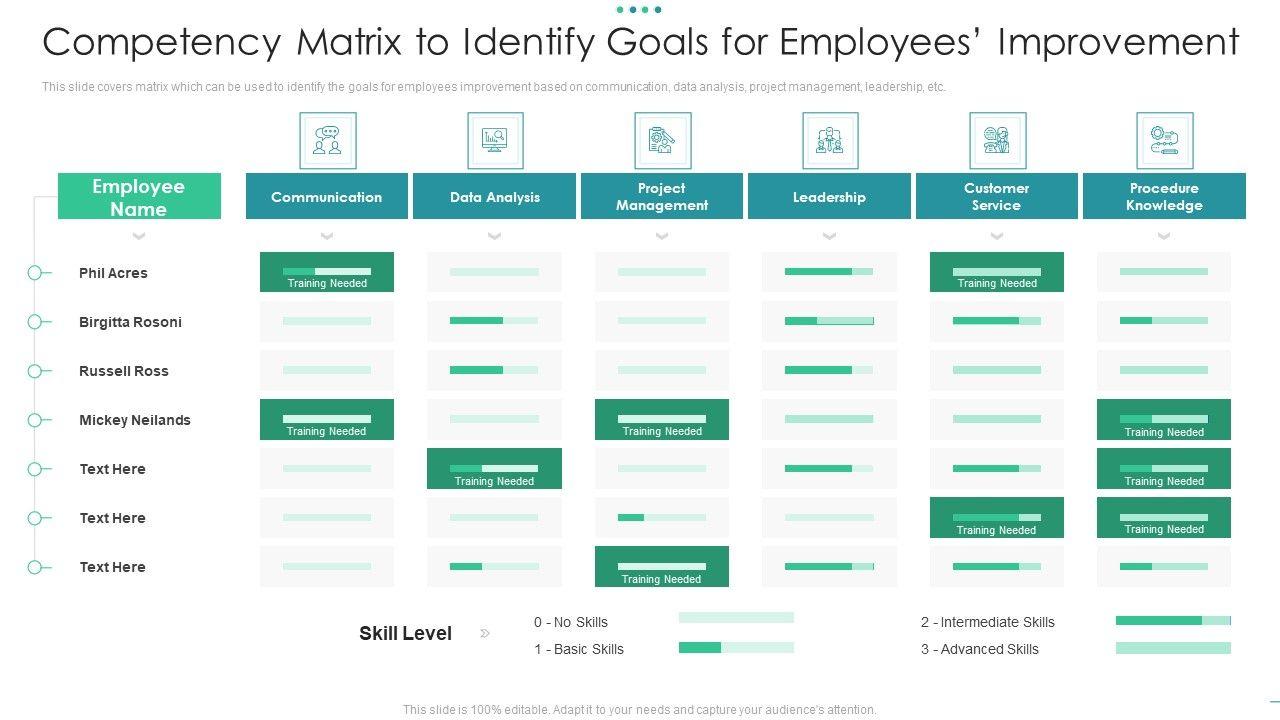Click the '1 - Basic Skills' legend text
The height and width of the screenshot is (720, 1280).
point(579,649)
